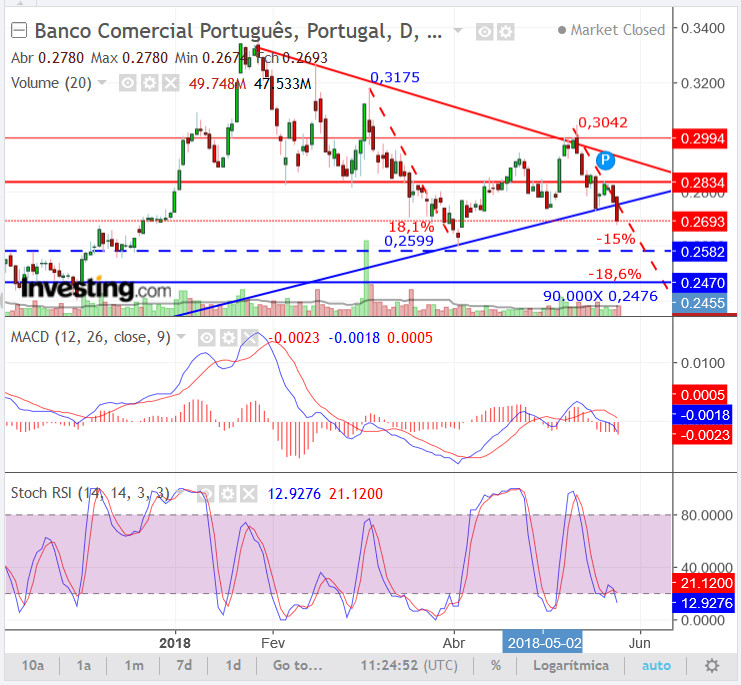This screenshot has width=741, height=685.
Task: Toggle Stoch RSI visibility eye icon
Action: click(207, 494)
